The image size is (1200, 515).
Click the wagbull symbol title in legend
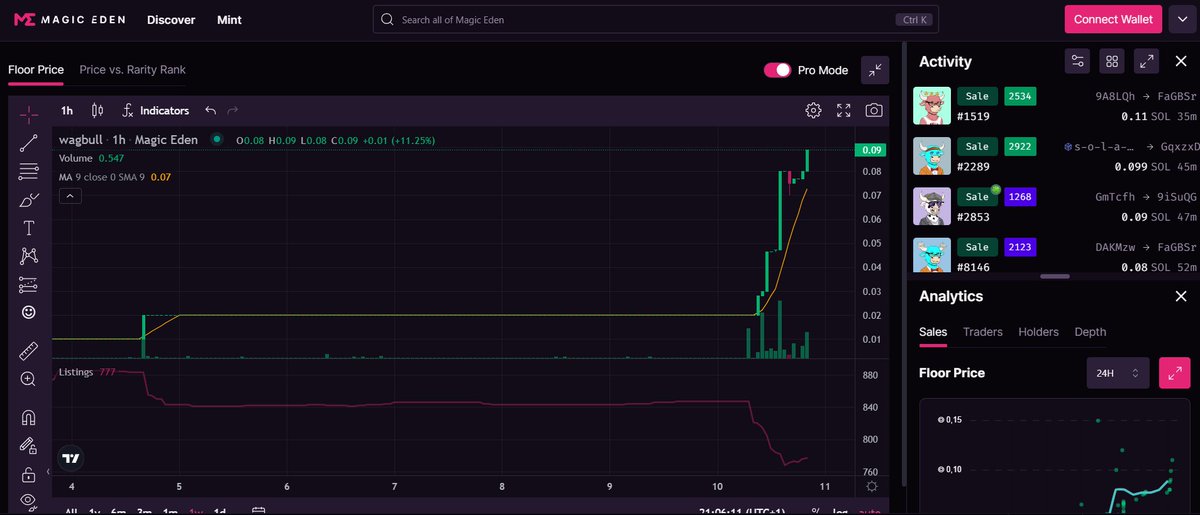(x=128, y=140)
